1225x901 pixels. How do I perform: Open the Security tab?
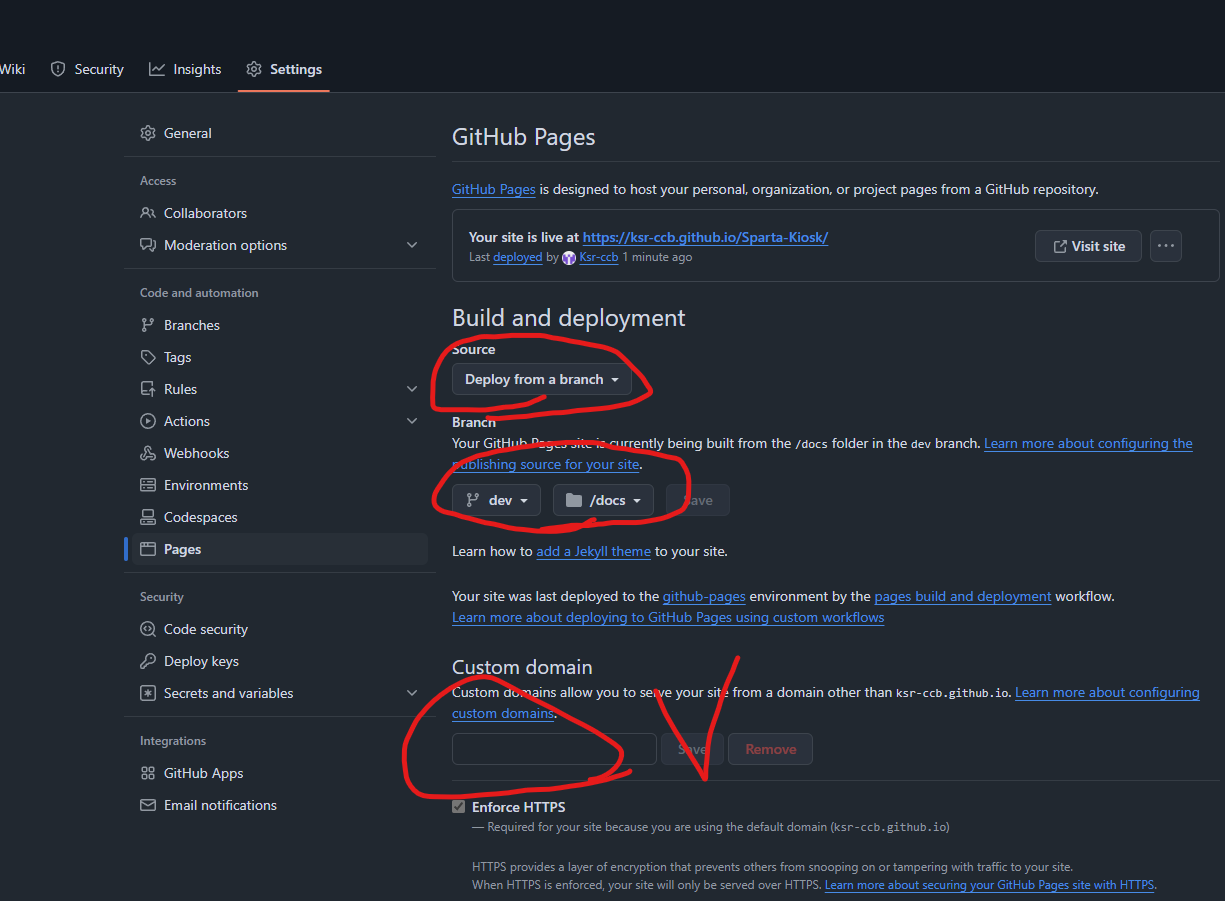click(87, 69)
